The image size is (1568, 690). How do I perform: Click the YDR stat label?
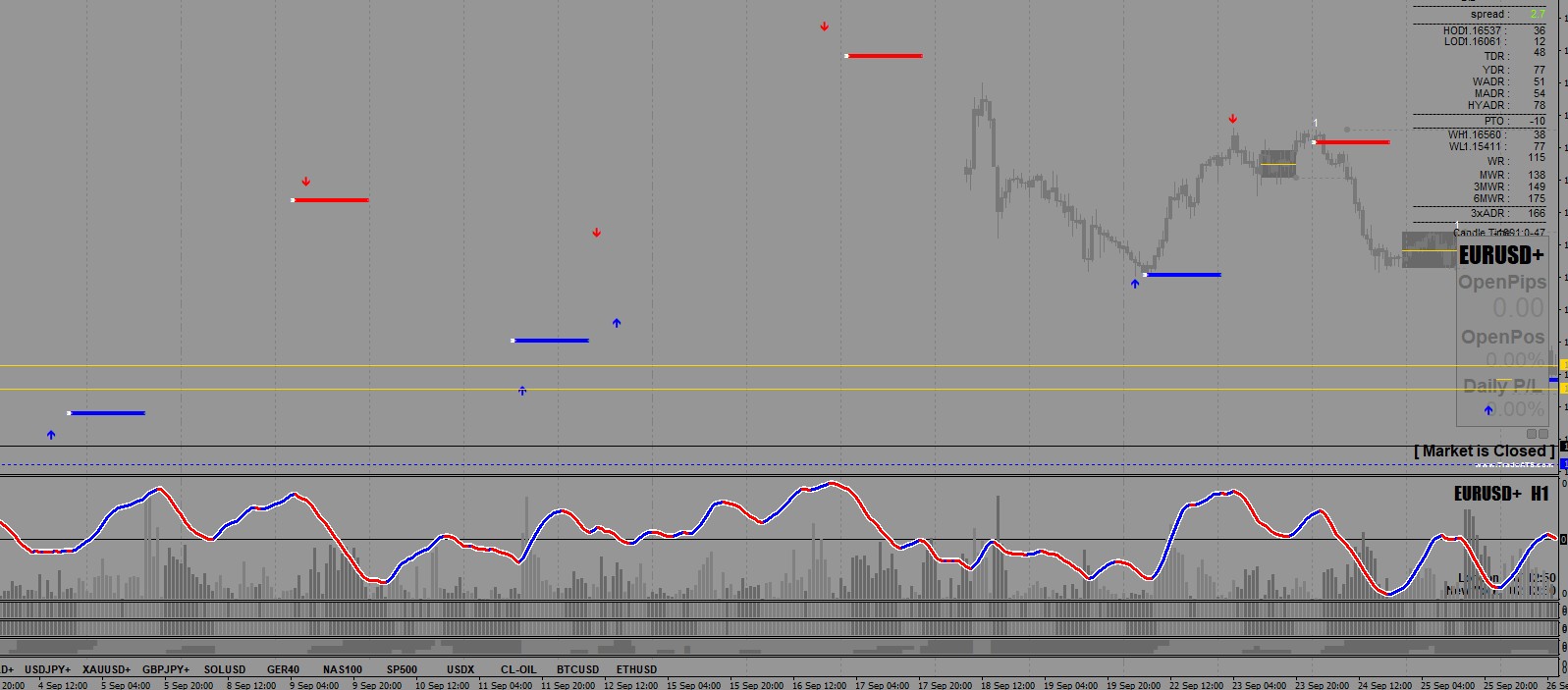coord(1494,70)
